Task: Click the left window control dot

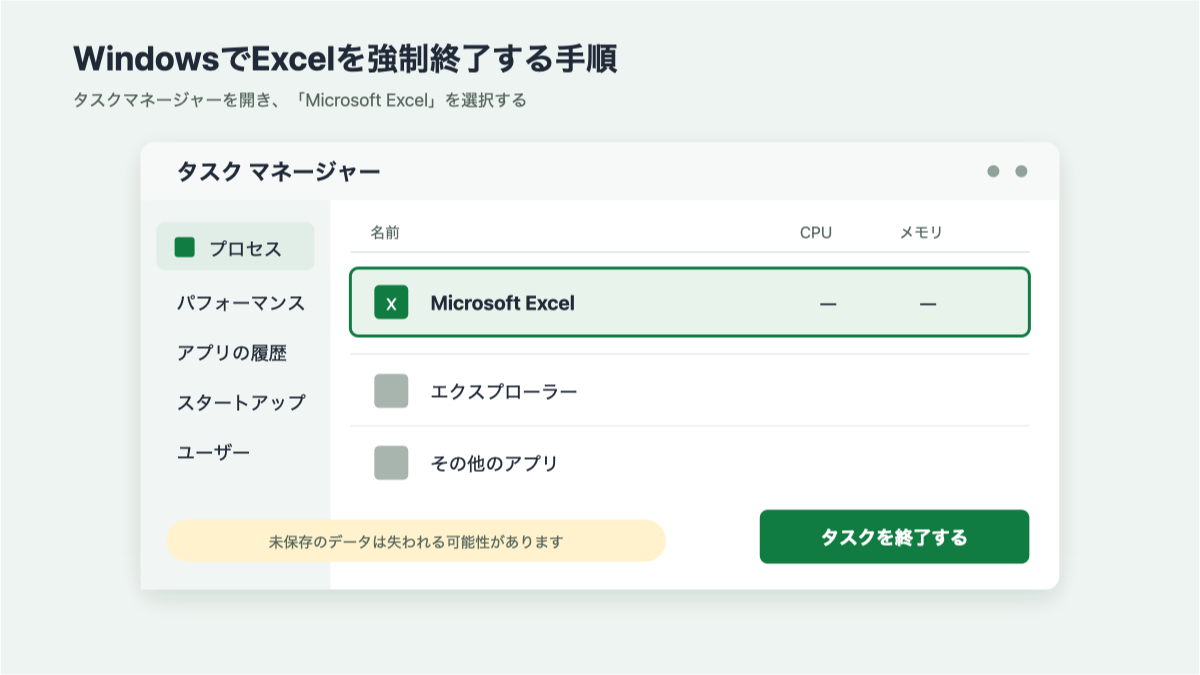Action: 993,171
